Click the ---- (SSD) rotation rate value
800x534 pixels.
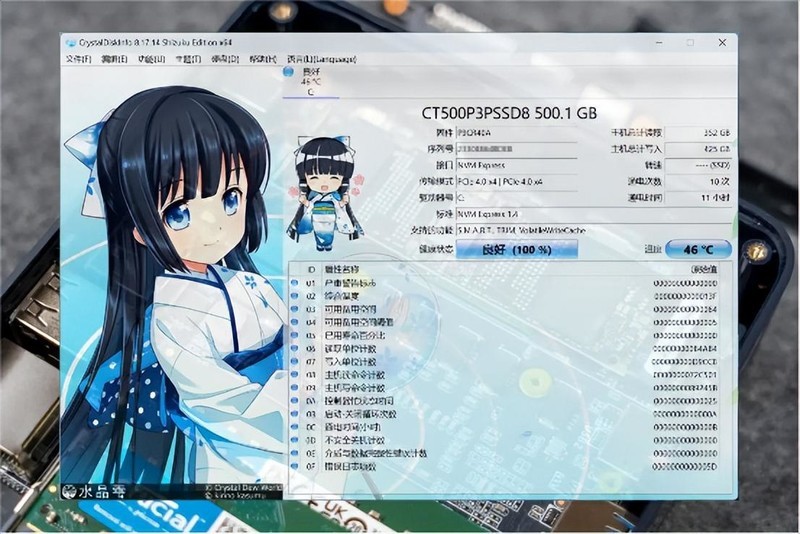point(698,165)
